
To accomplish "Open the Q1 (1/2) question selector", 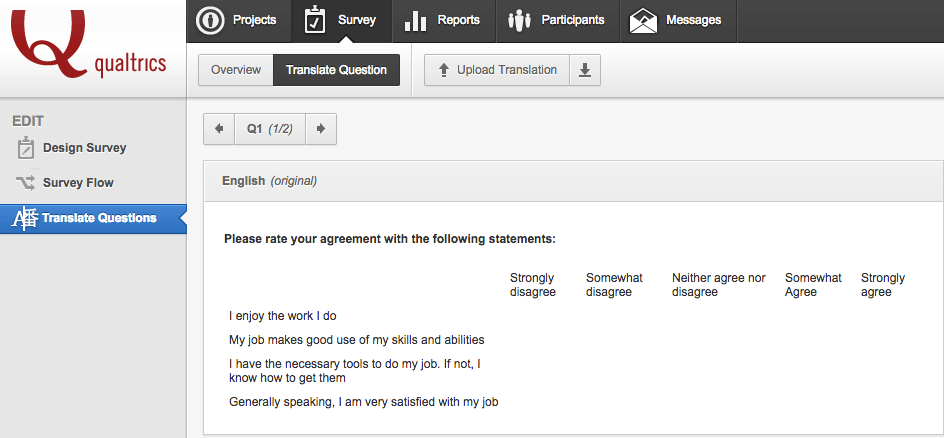I will (270, 129).
